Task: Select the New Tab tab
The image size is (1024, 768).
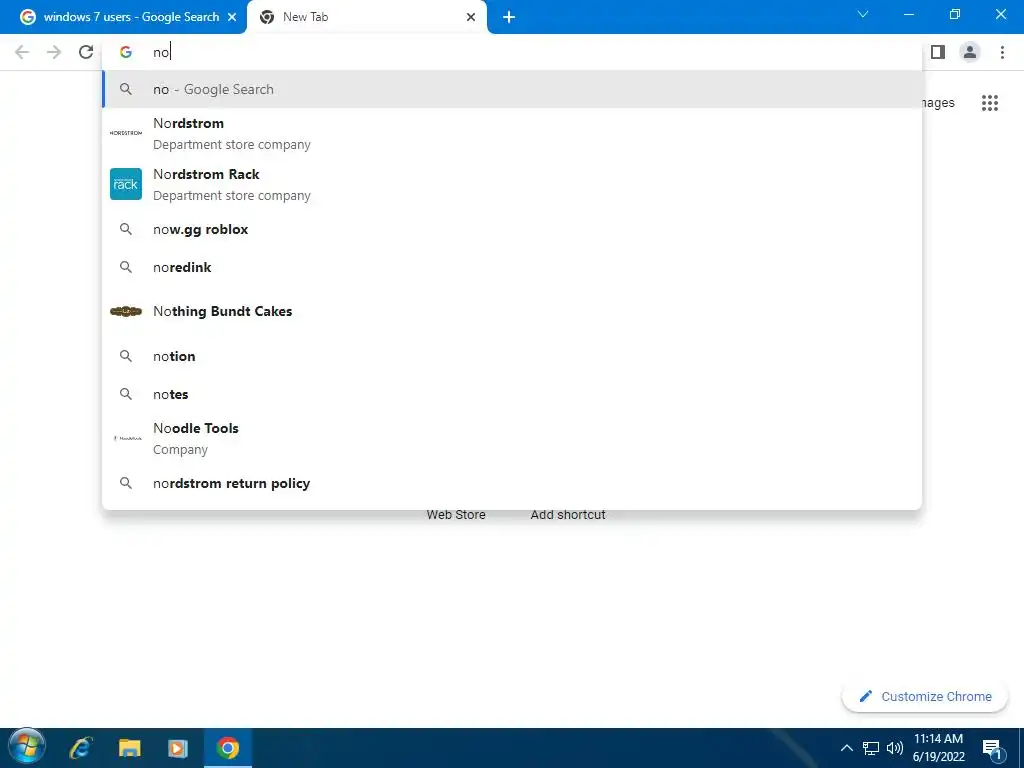Action: pos(366,17)
